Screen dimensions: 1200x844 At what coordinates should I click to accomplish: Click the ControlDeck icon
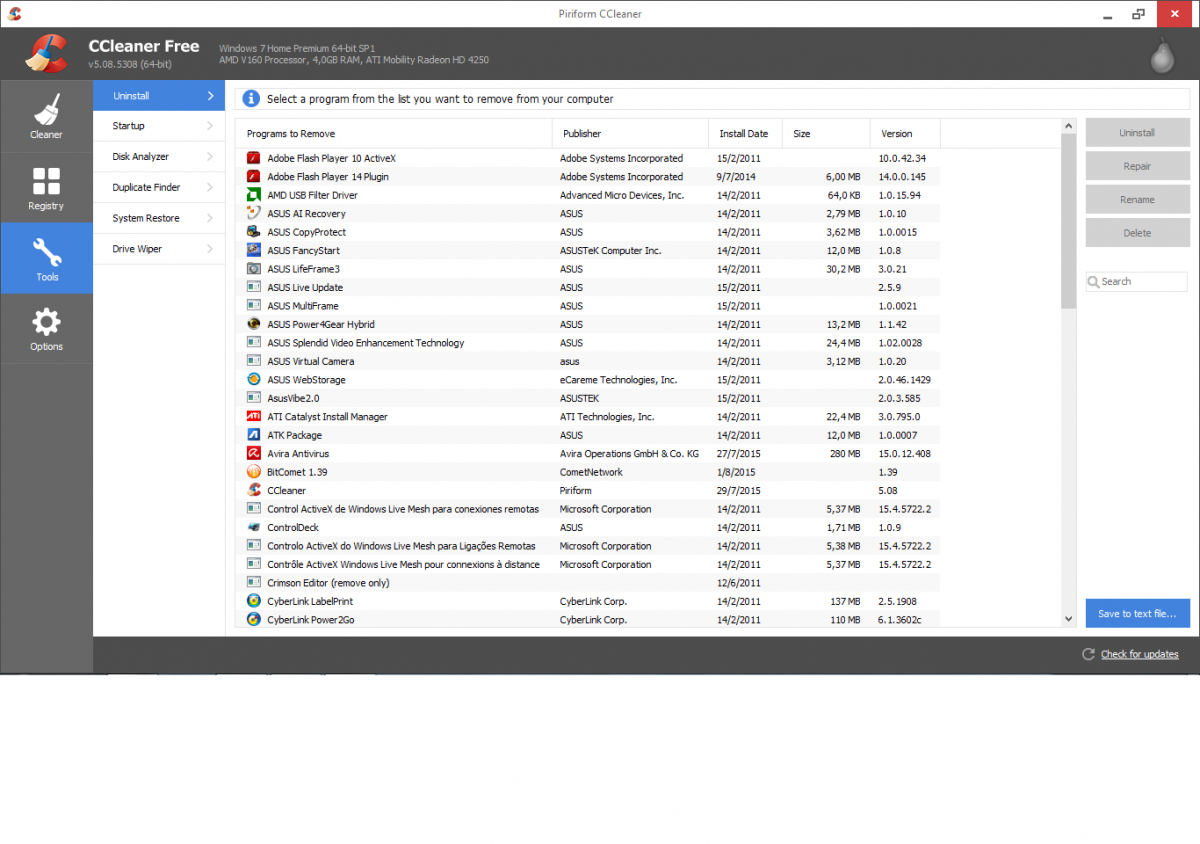[x=254, y=528]
